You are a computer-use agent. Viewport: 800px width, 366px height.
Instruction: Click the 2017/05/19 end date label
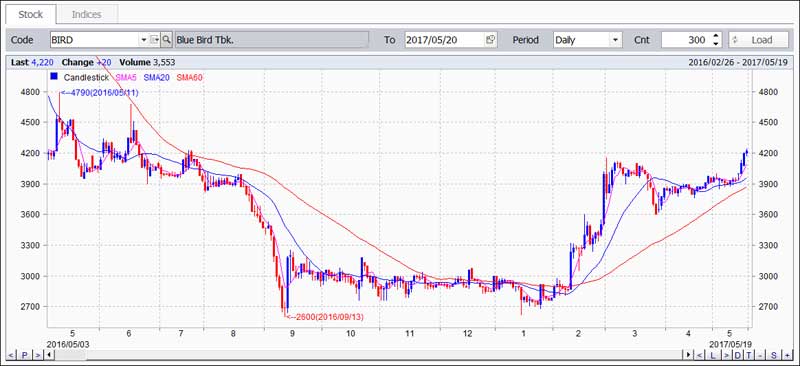pyautogui.click(x=731, y=344)
